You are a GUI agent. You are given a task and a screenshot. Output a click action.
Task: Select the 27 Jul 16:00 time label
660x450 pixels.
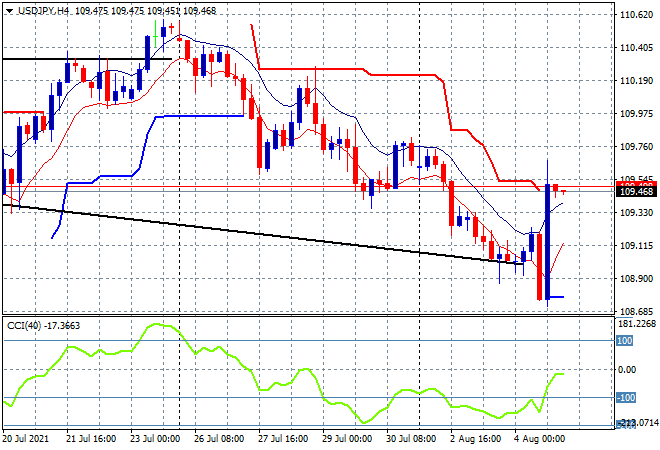(x=283, y=439)
